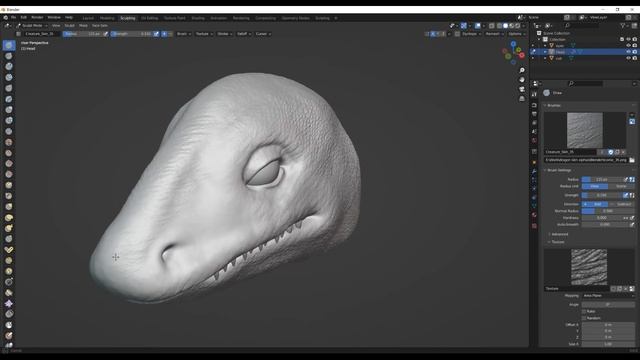
Task: Select the Draw Sharp brush tool
Action: [x=9, y=56]
